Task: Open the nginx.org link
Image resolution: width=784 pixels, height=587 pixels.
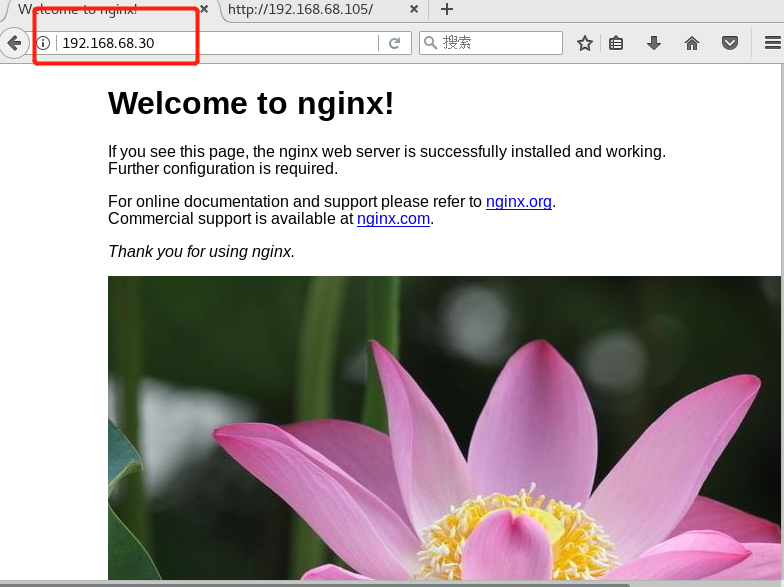Action: click(518, 202)
